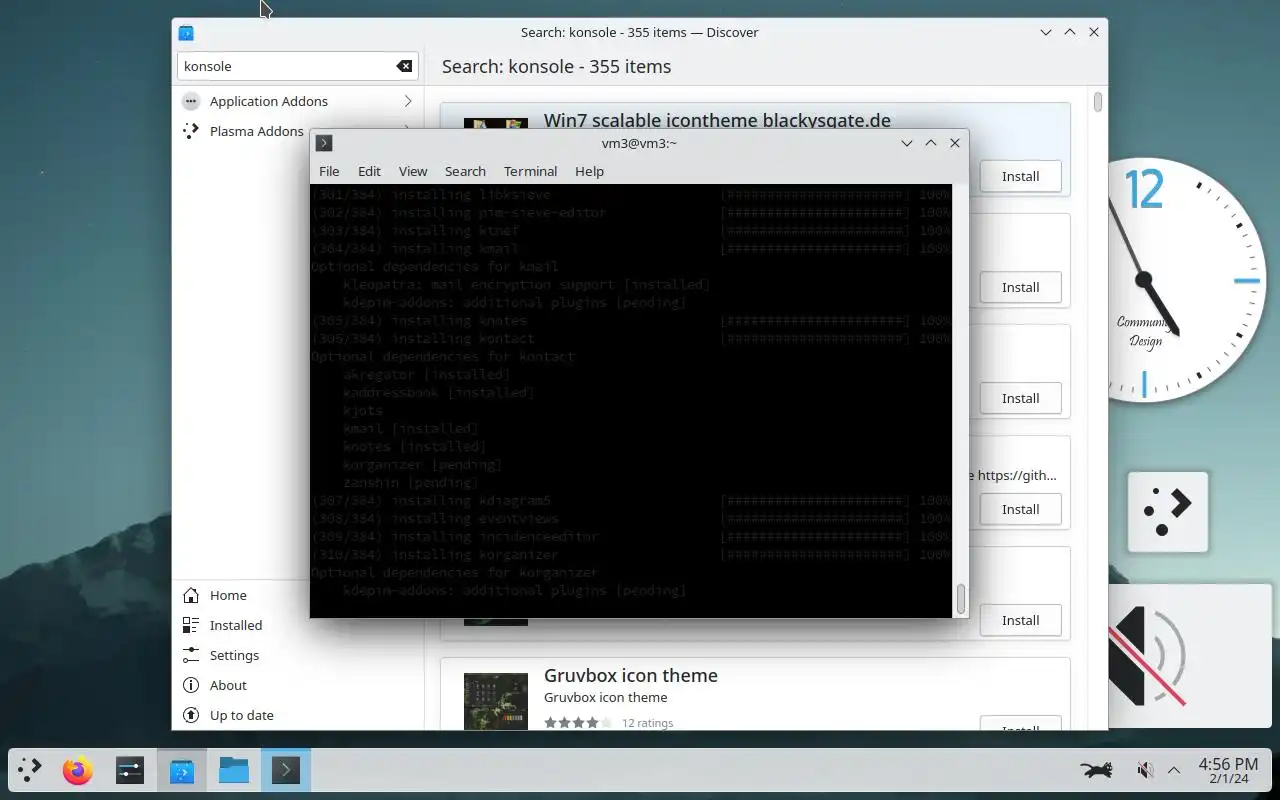
Task: Open Win7 scalable icontheme blackysgate.de entry
Action: point(717,120)
